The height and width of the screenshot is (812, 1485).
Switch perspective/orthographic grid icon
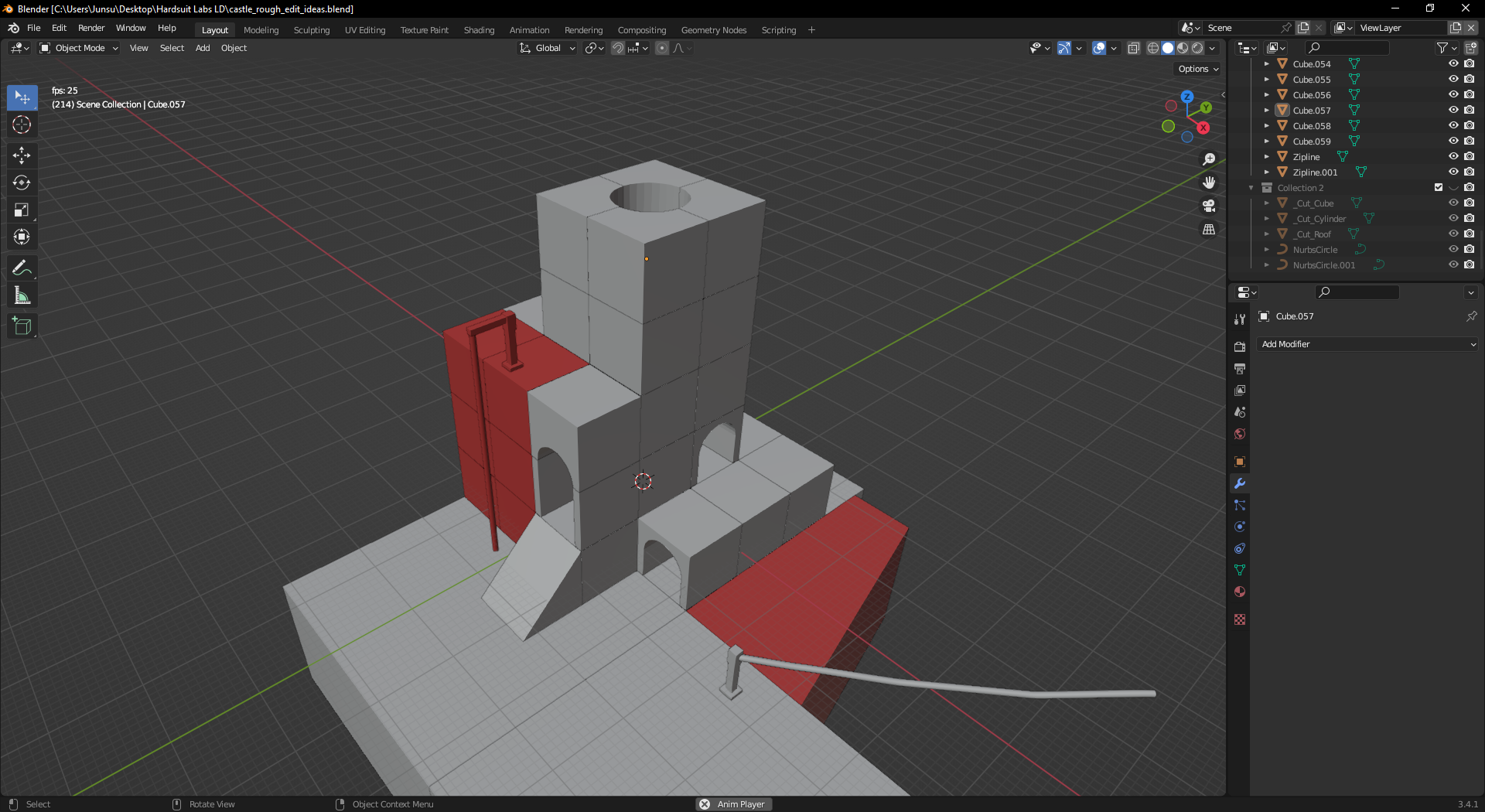(1209, 230)
